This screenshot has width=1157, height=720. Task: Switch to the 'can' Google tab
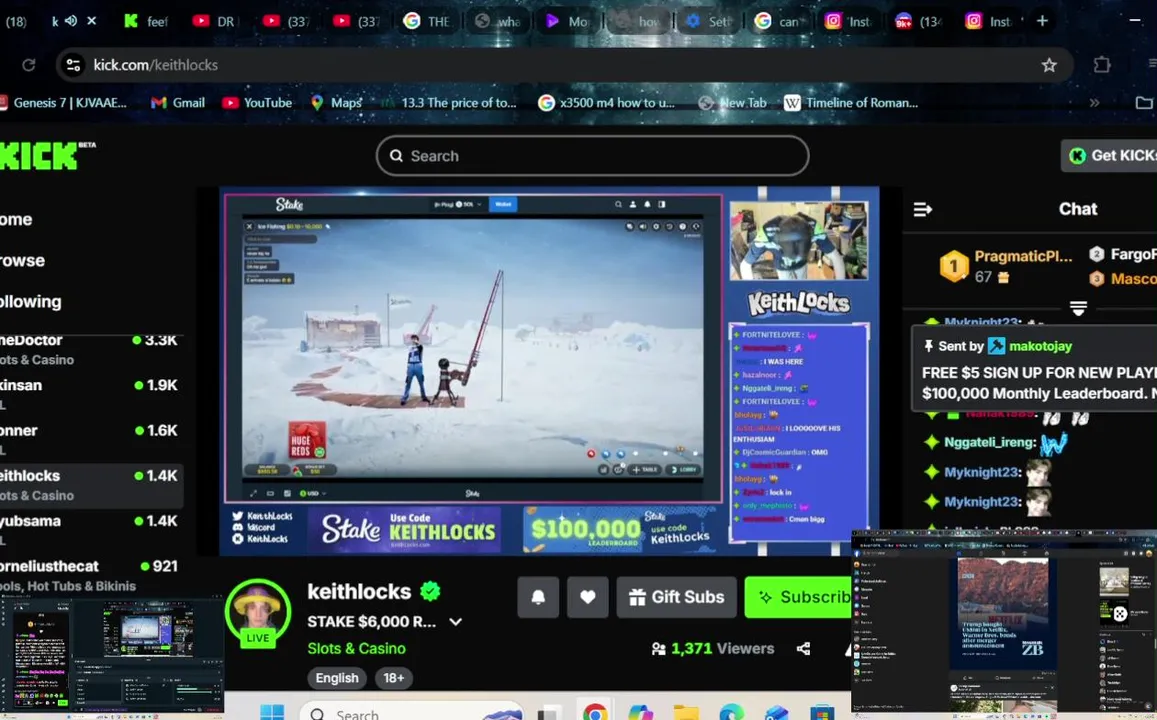click(x=778, y=21)
